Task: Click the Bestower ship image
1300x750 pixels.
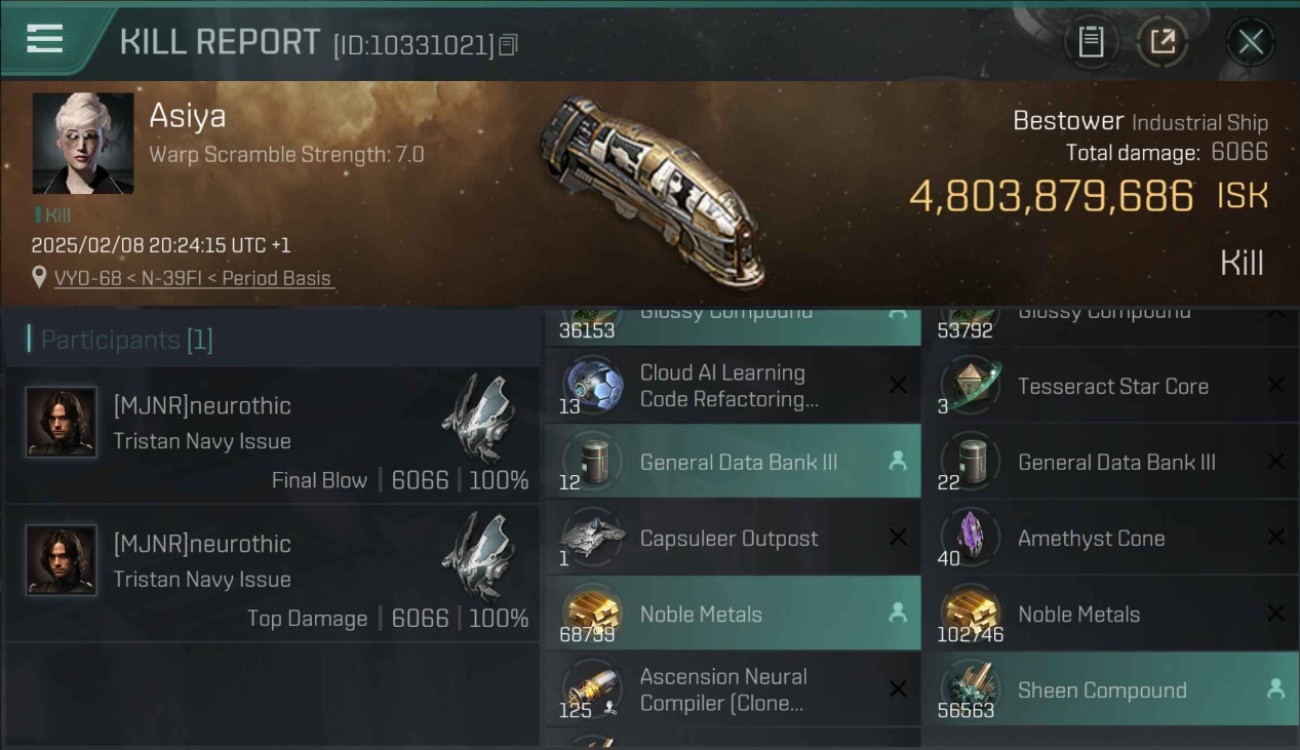Action: [x=651, y=190]
